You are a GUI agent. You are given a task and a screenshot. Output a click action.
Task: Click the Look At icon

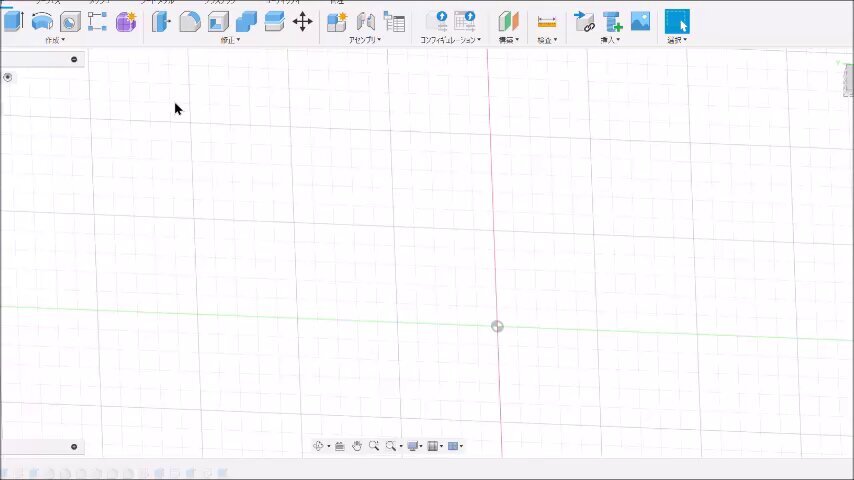click(339, 446)
